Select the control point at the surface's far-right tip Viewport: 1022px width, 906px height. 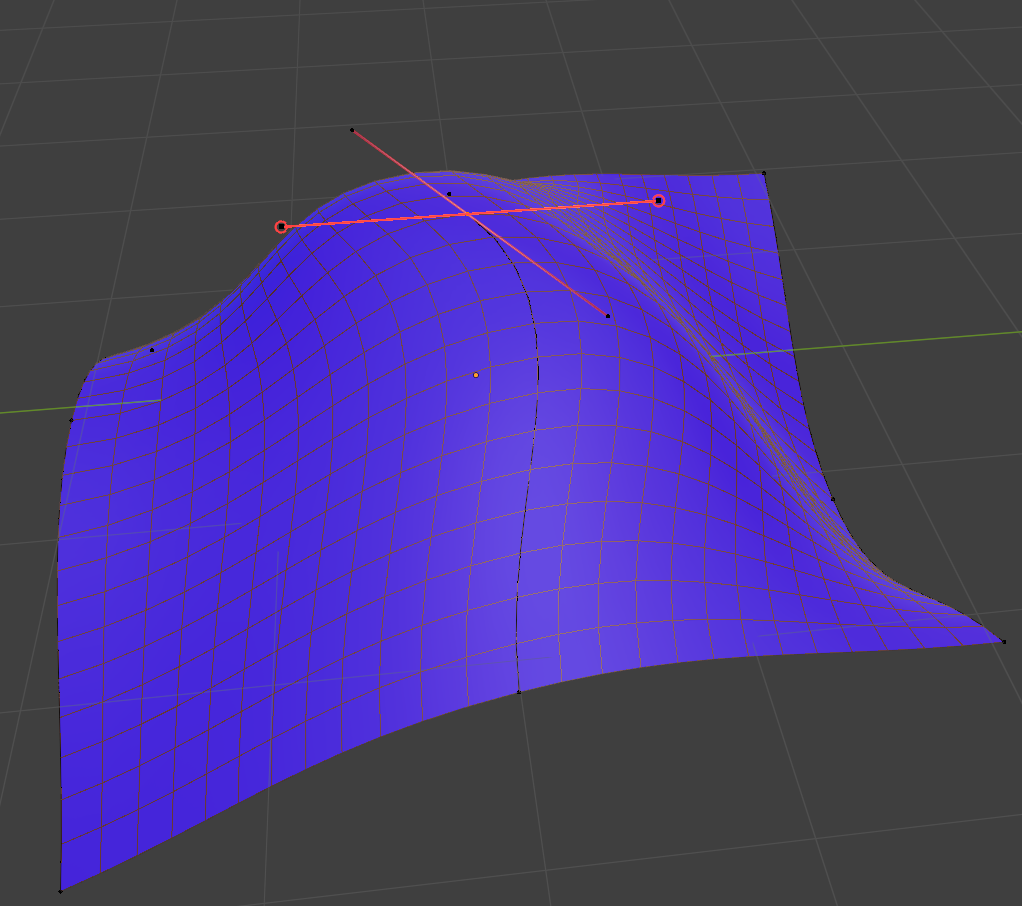point(1004,642)
